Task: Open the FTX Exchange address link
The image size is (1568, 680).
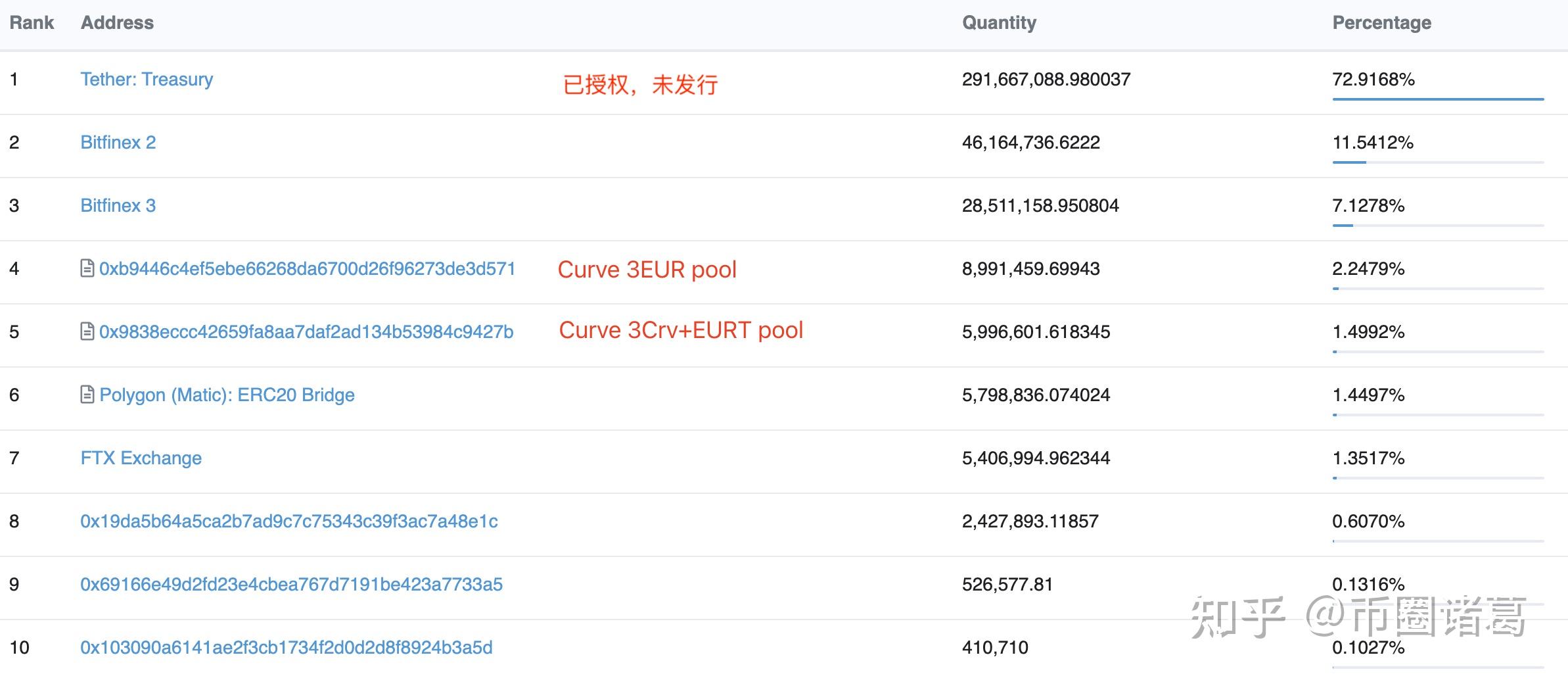Action: pyautogui.click(x=141, y=458)
